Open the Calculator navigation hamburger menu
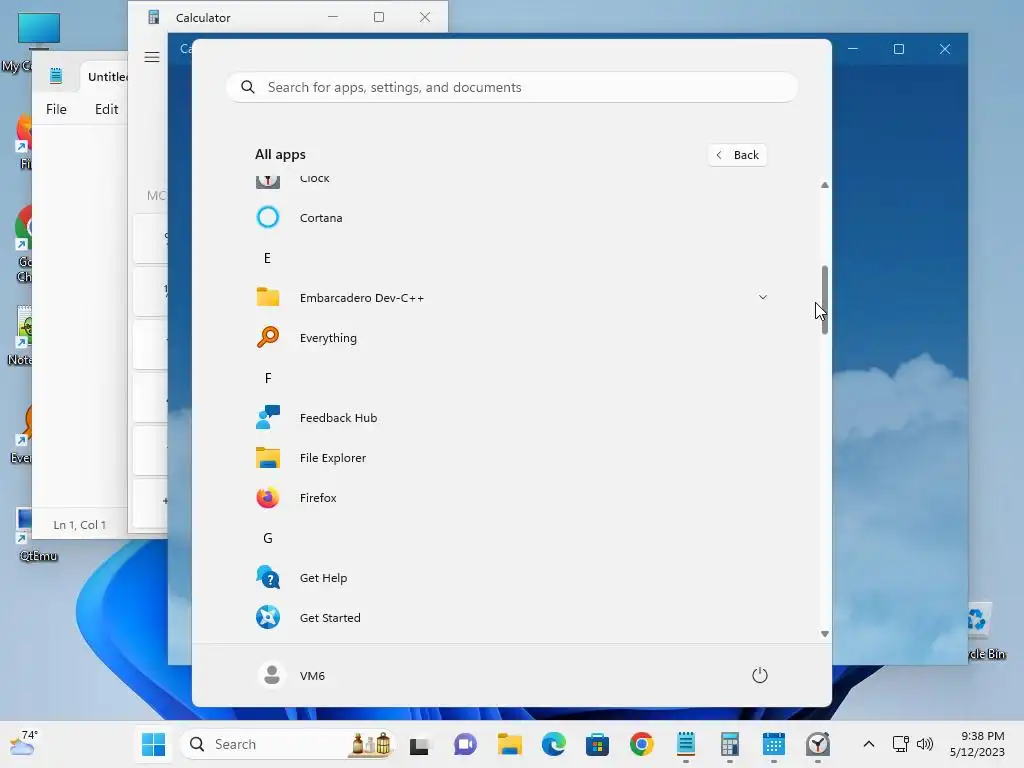Screen dimensions: 1024x768 (152, 57)
